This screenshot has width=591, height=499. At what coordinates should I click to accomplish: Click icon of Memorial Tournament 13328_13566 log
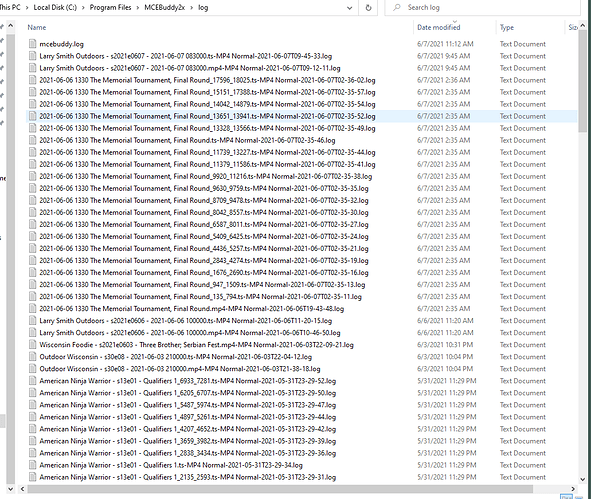coord(33,128)
